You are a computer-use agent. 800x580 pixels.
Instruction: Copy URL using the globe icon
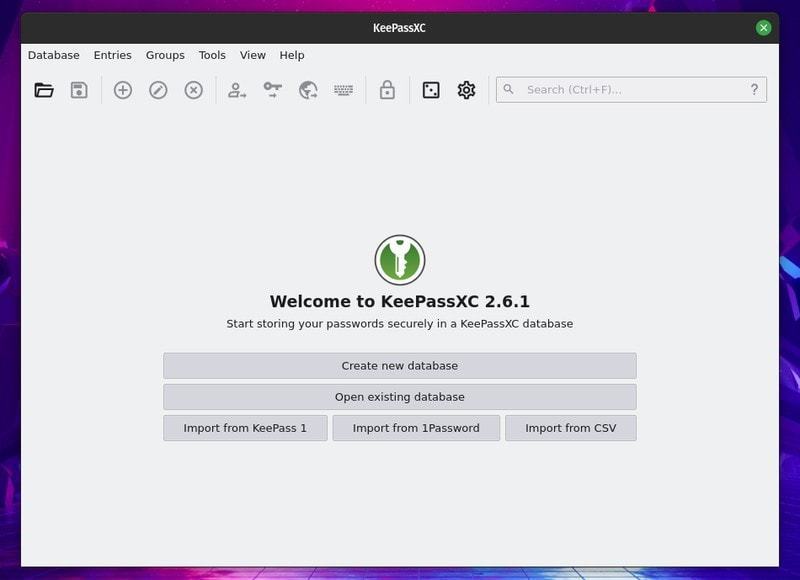[x=308, y=90]
